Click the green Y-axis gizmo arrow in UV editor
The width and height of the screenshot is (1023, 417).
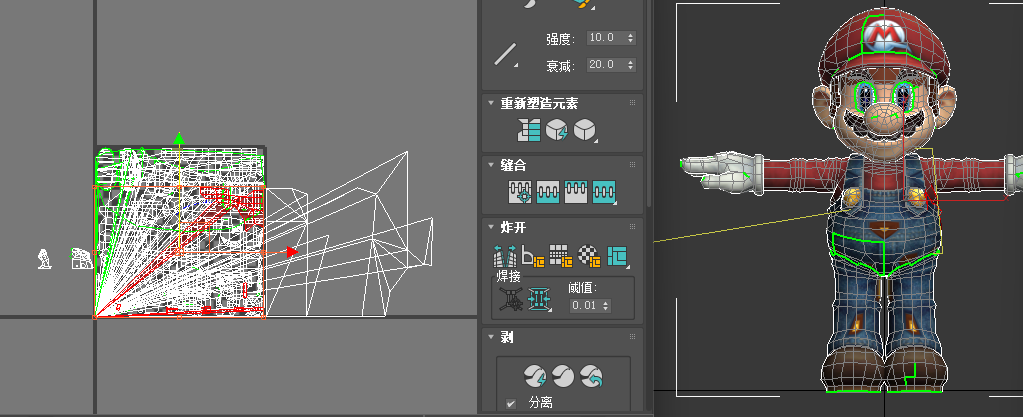[x=179, y=138]
